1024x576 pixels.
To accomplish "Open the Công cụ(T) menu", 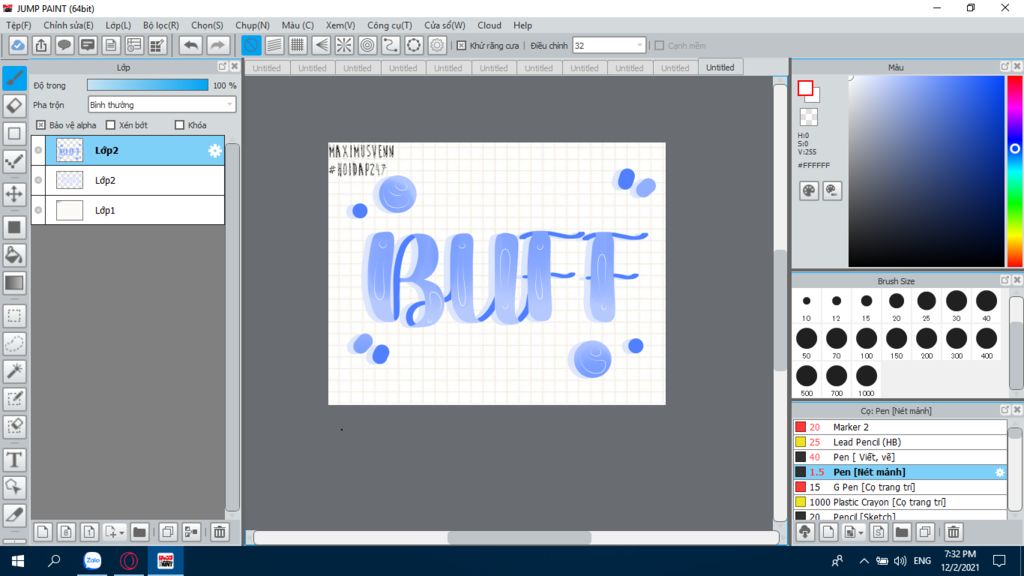I will [389, 25].
